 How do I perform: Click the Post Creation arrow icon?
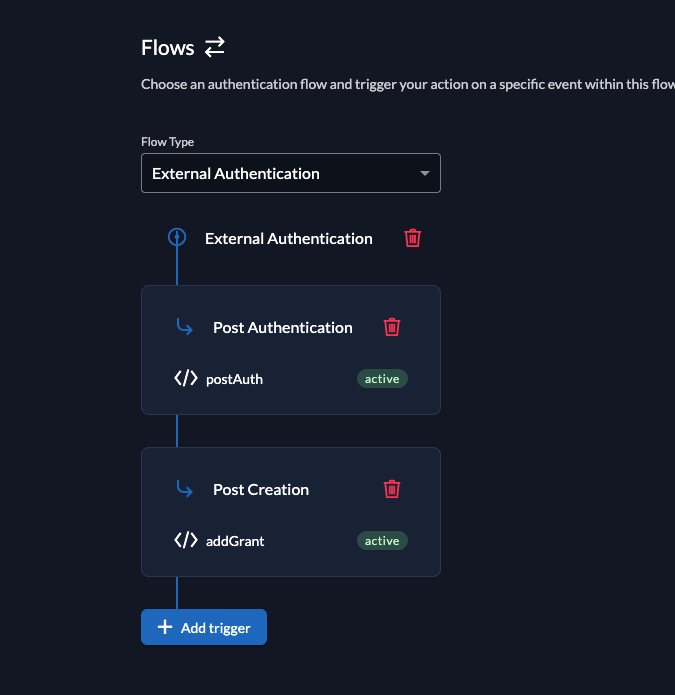[185, 489]
